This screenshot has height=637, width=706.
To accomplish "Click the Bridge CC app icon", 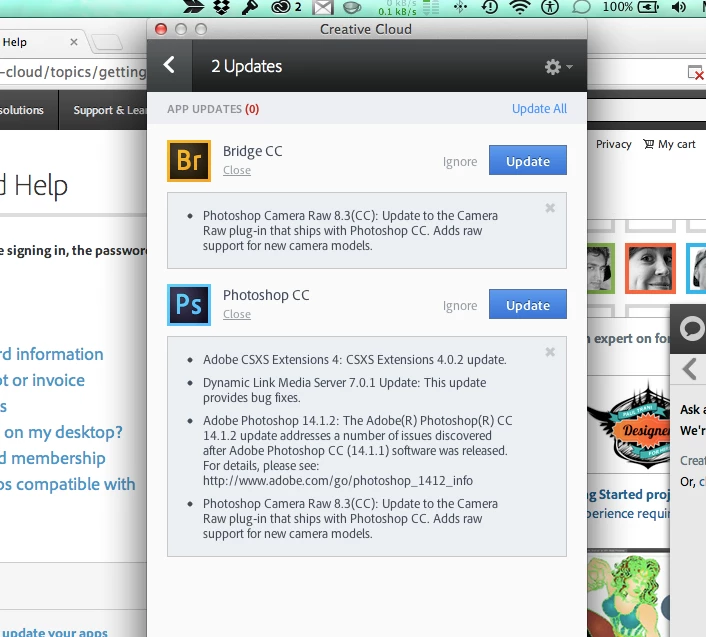I will 189,161.
